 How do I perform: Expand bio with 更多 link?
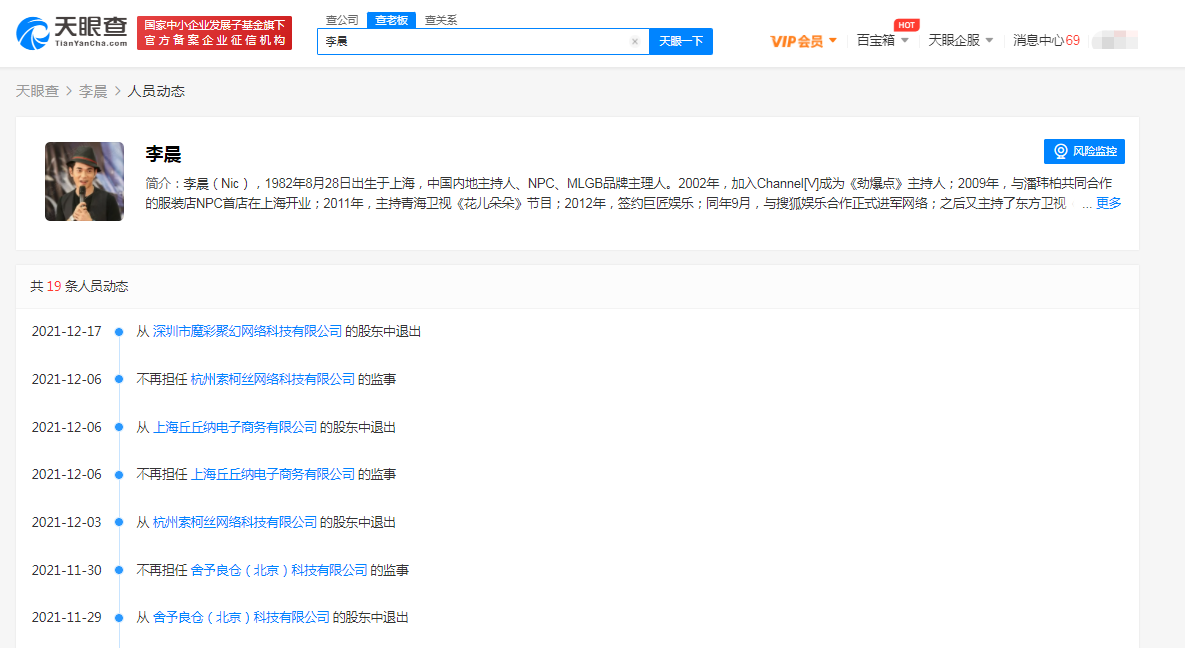(1109, 203)
